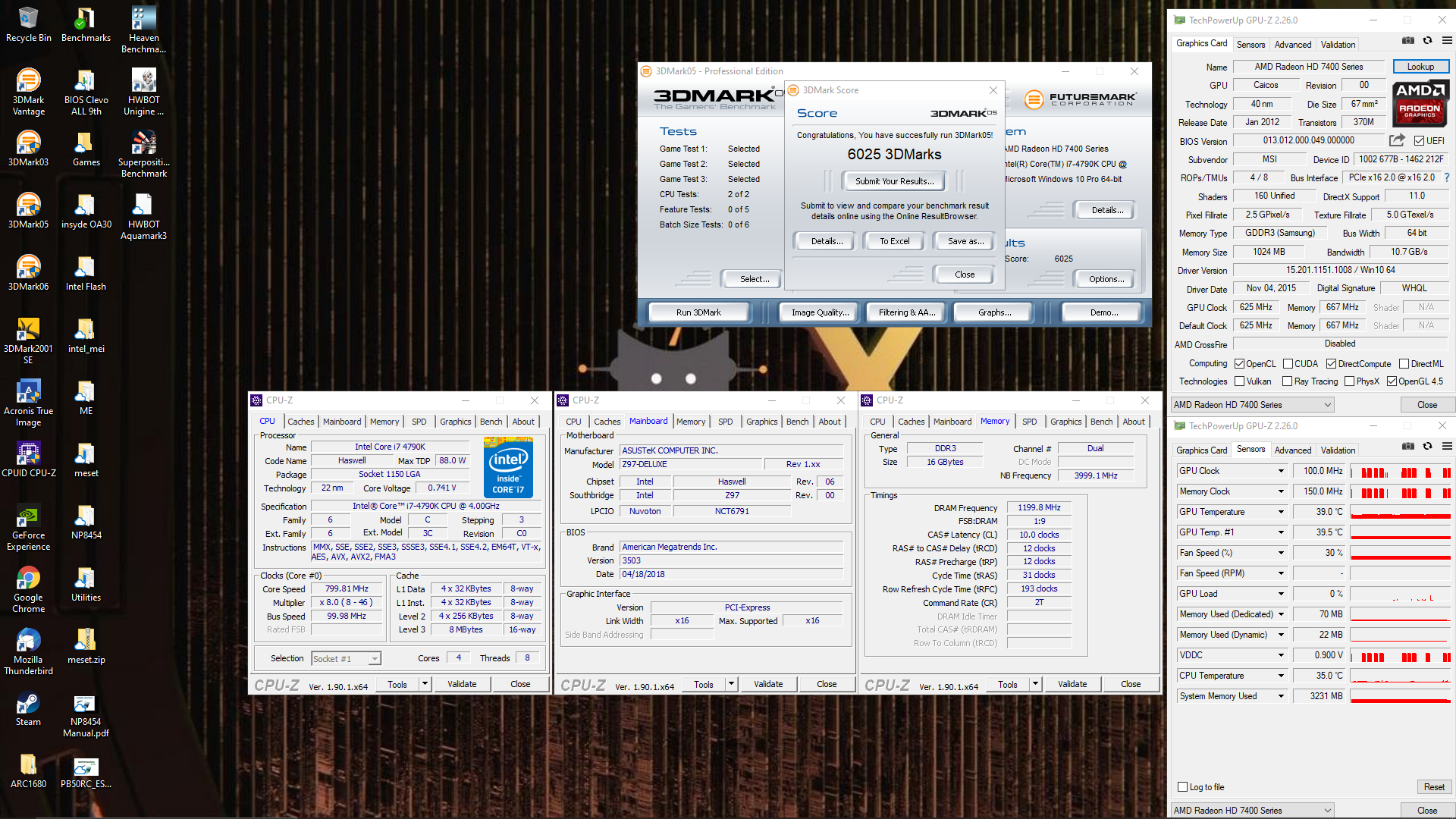The width and height of the screenshot is (1456, 819).
Task: Toggle the UEFI checkbox in GPU-Z
Action: pyautogui.click(x=1419, y=141)
